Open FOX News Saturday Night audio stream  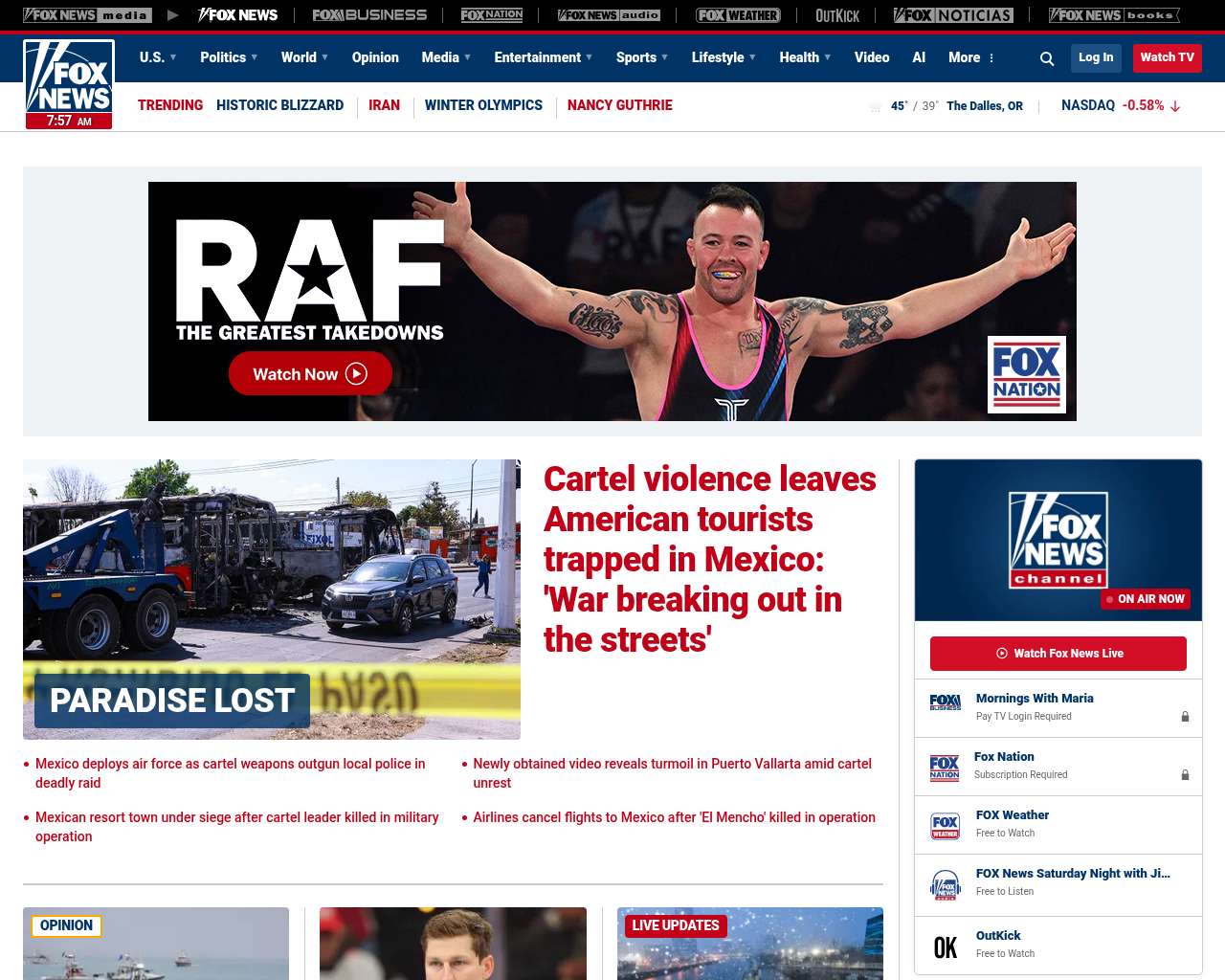pos(1073,874)
